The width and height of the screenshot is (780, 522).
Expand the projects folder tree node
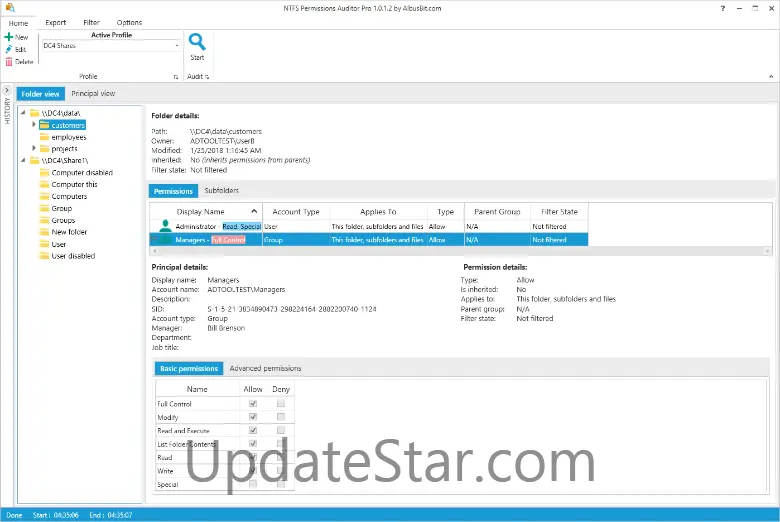34,148
